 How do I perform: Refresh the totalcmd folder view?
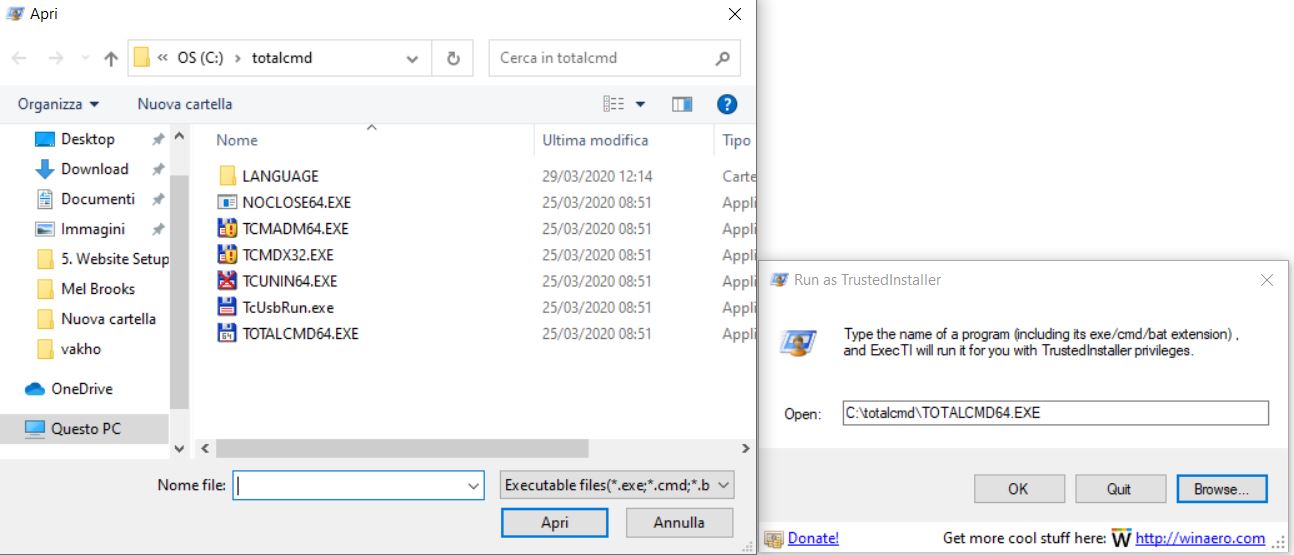453,58
